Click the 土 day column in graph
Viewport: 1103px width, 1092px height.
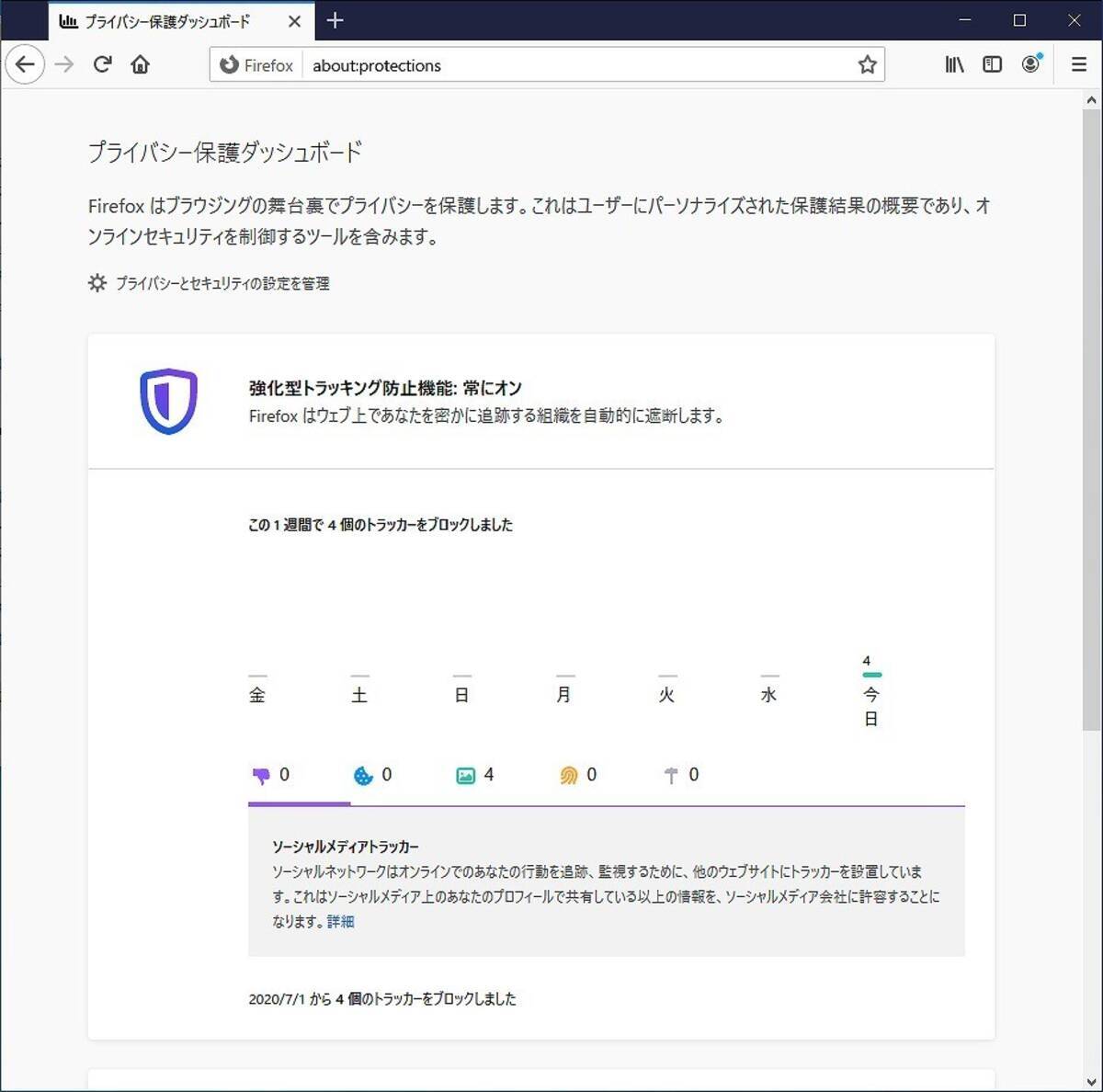coord(359,690)
